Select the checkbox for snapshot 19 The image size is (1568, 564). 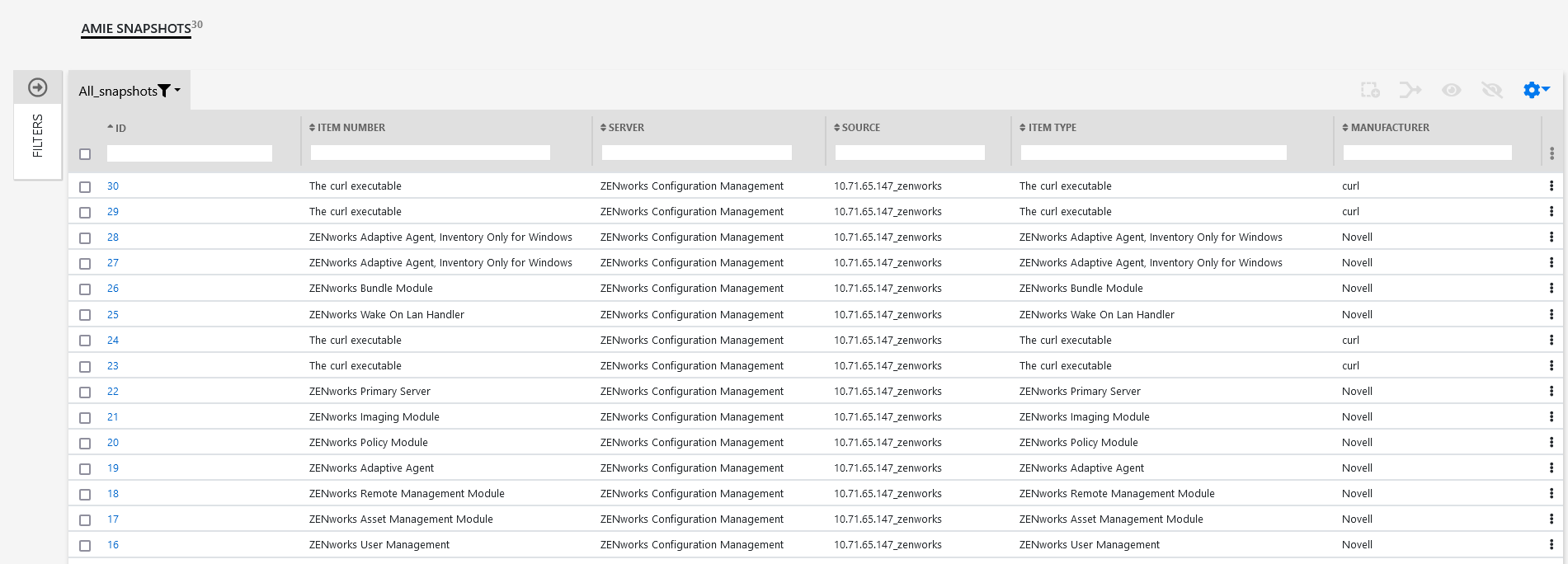pyautogui.click(x=85, y=469)
